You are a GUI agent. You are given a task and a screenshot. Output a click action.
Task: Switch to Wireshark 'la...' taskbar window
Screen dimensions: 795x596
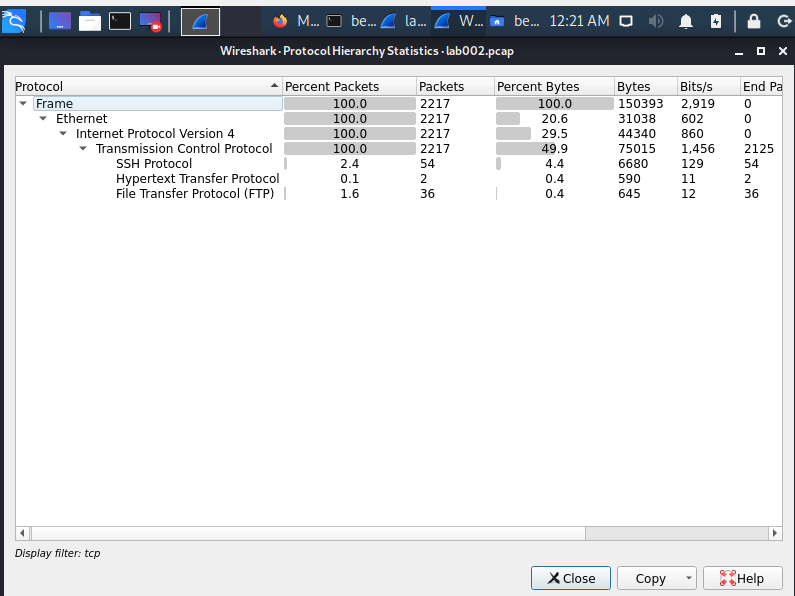(x=404, y=21)
